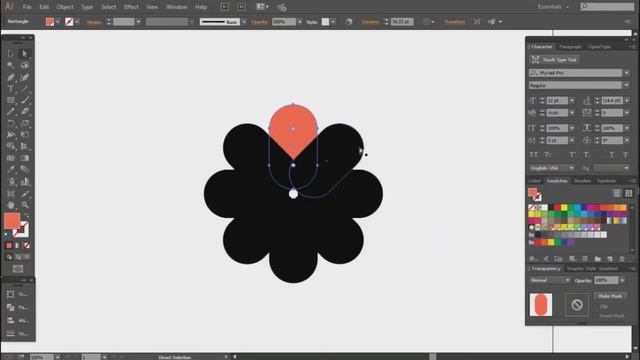This screenshot has width=640, height=360.
Task: Toggle All Caps text style
Action: [533, 155]
